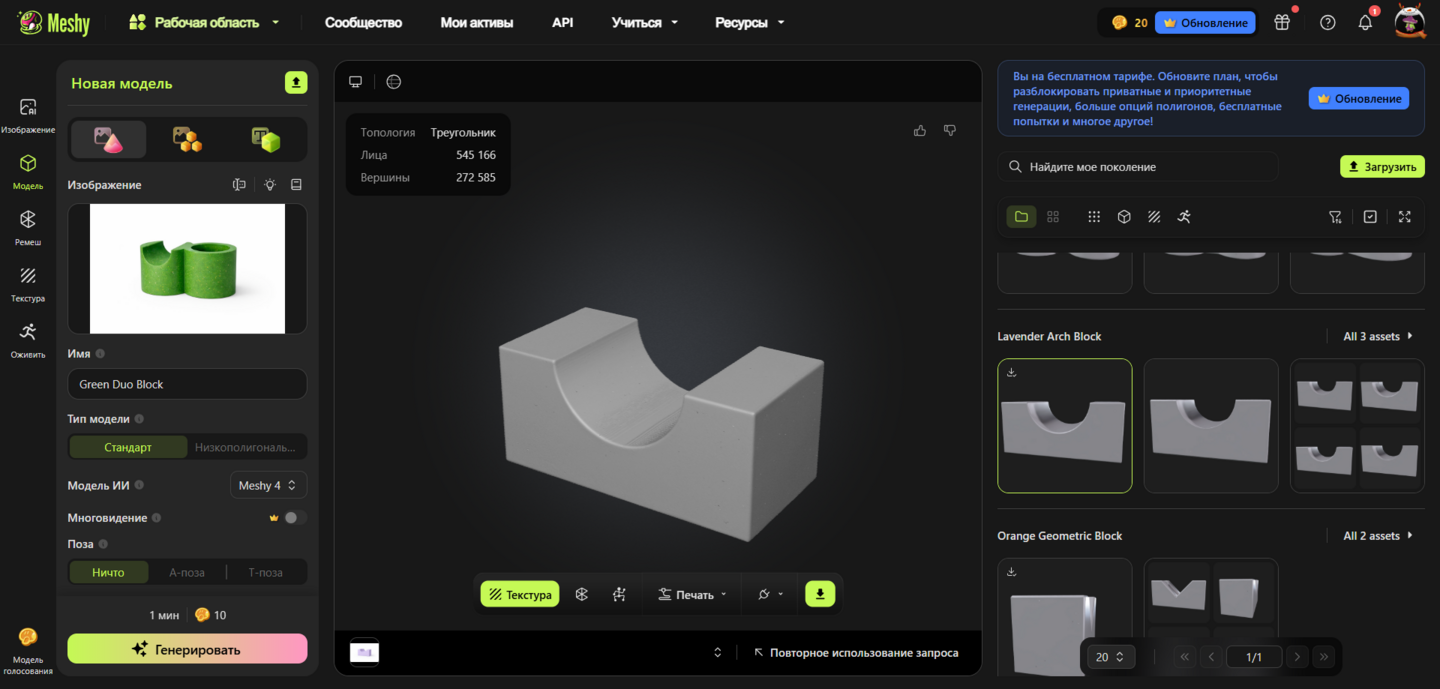
Task: Open the Meshy 4 model dropdown
Action: click(268, 485)
